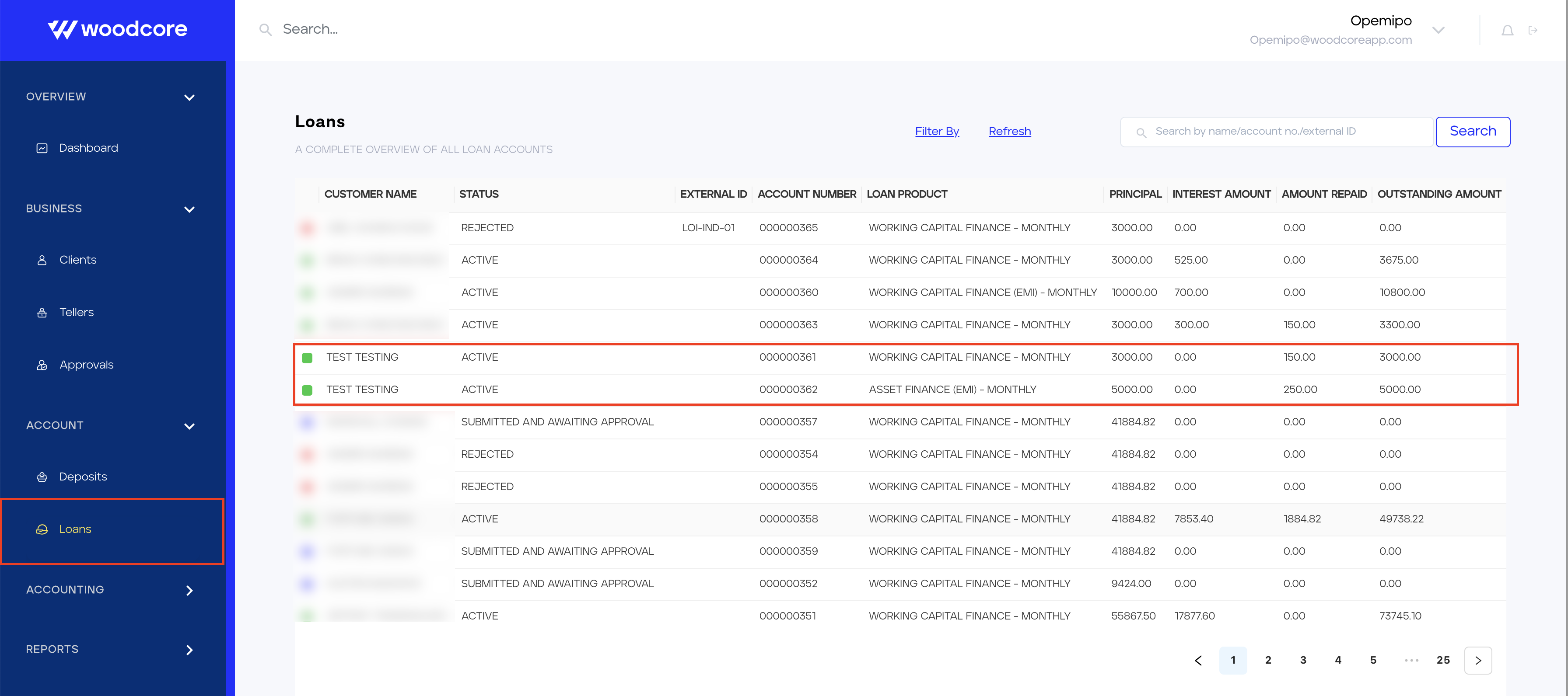
Task: Click the Filter By link
Action: (936, 131)
